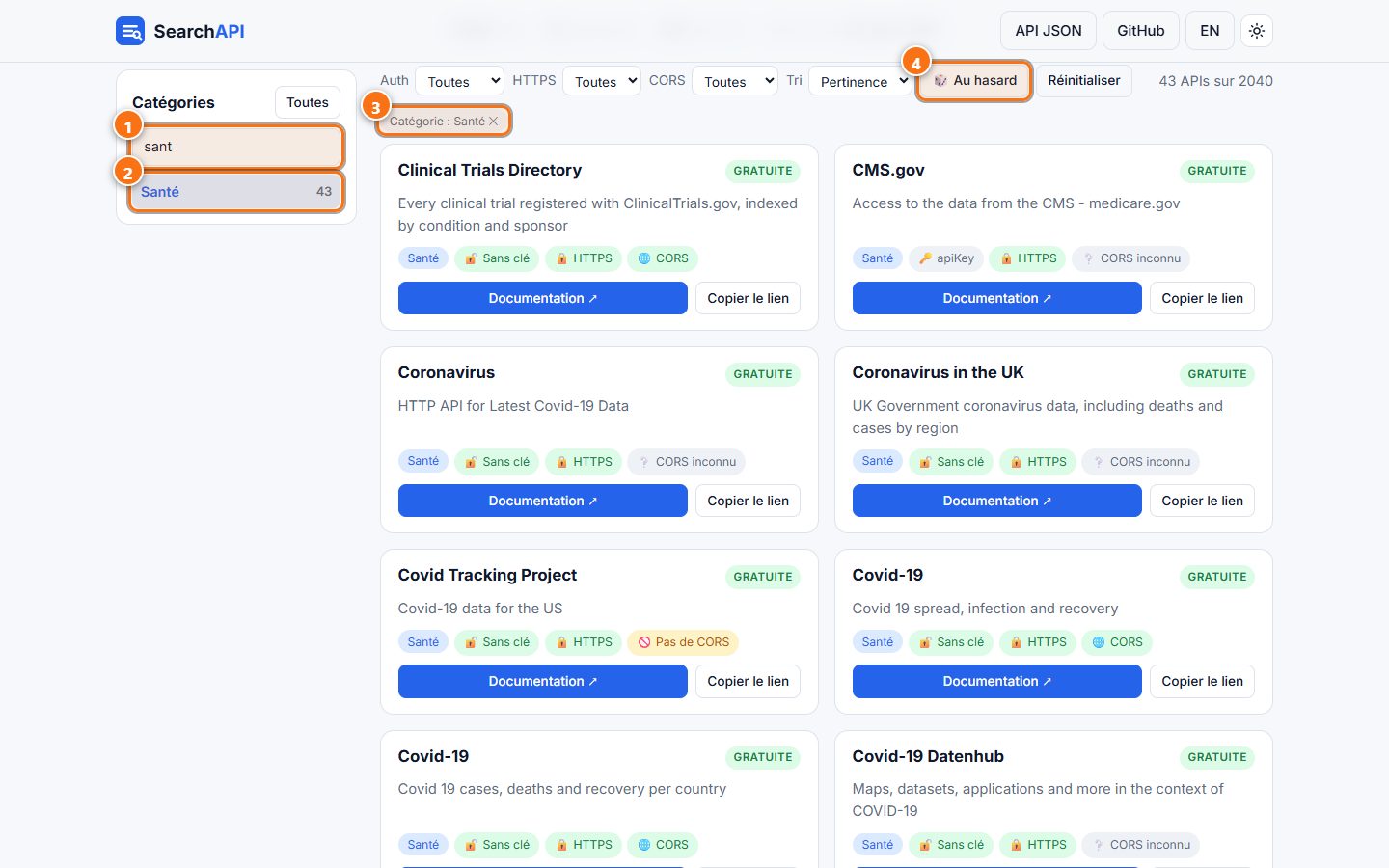Click the Sans clé tag on Coronavirus in the UK
The height and width of the screenshot is (868, 1389).
951,462
